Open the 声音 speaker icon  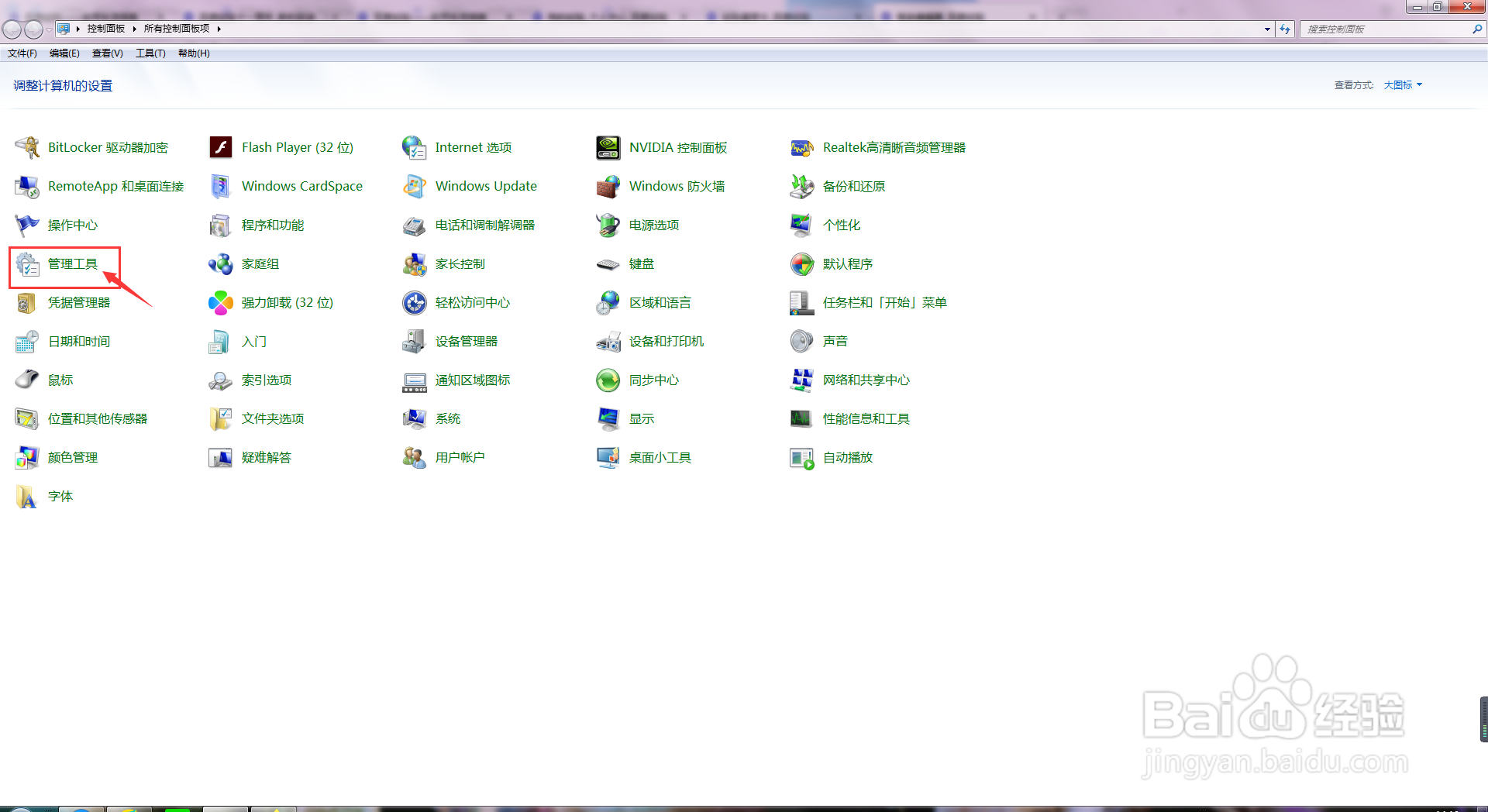tap(802, 341)
